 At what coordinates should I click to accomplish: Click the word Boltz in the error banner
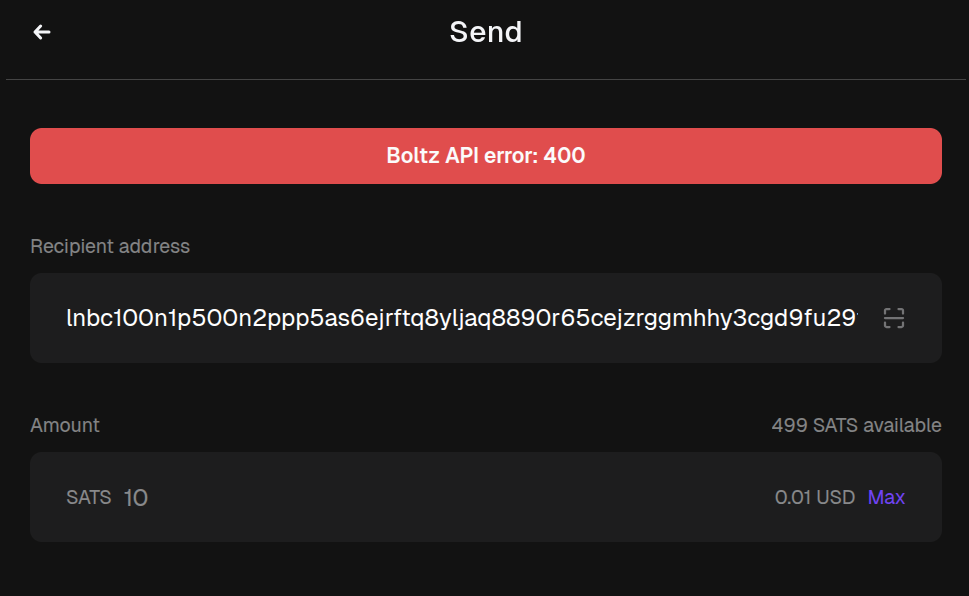411,156
